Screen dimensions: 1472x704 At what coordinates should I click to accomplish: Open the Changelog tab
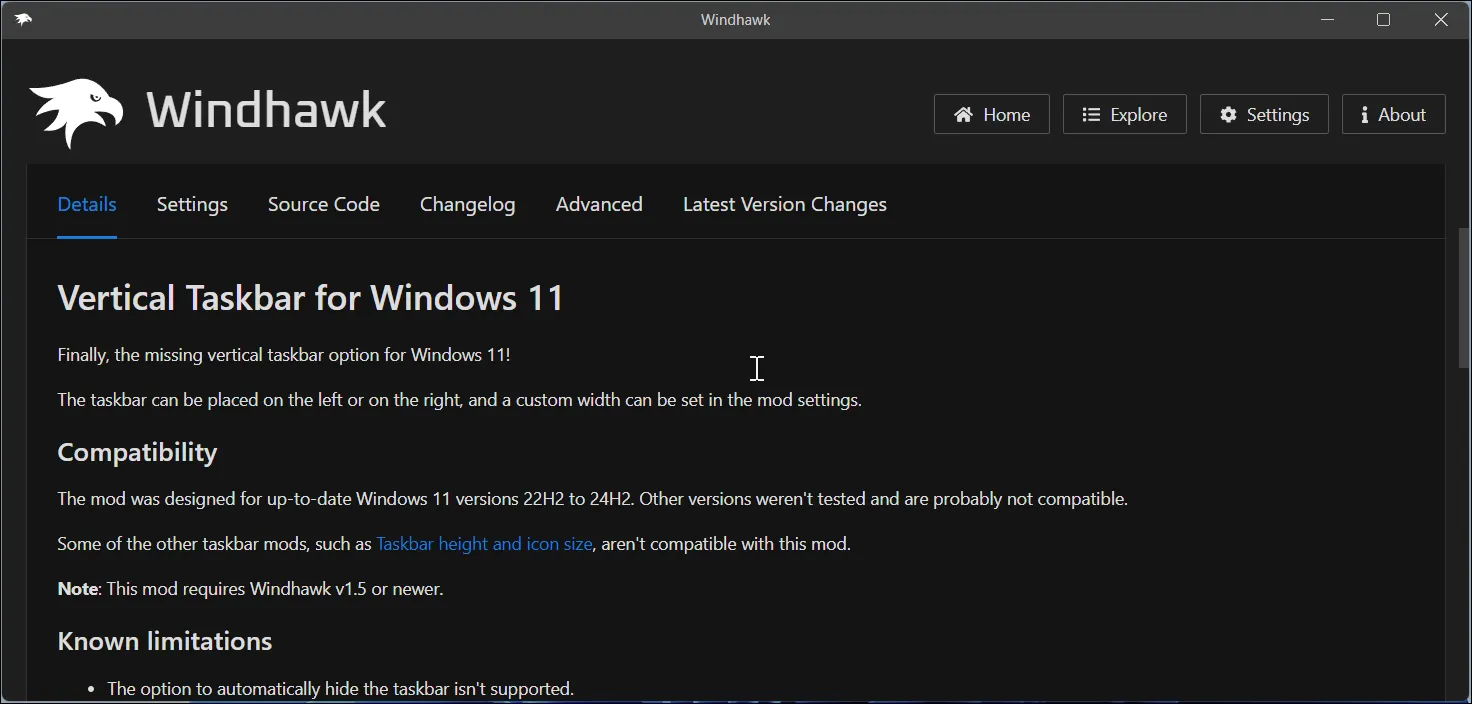click(x=467, y=204)
